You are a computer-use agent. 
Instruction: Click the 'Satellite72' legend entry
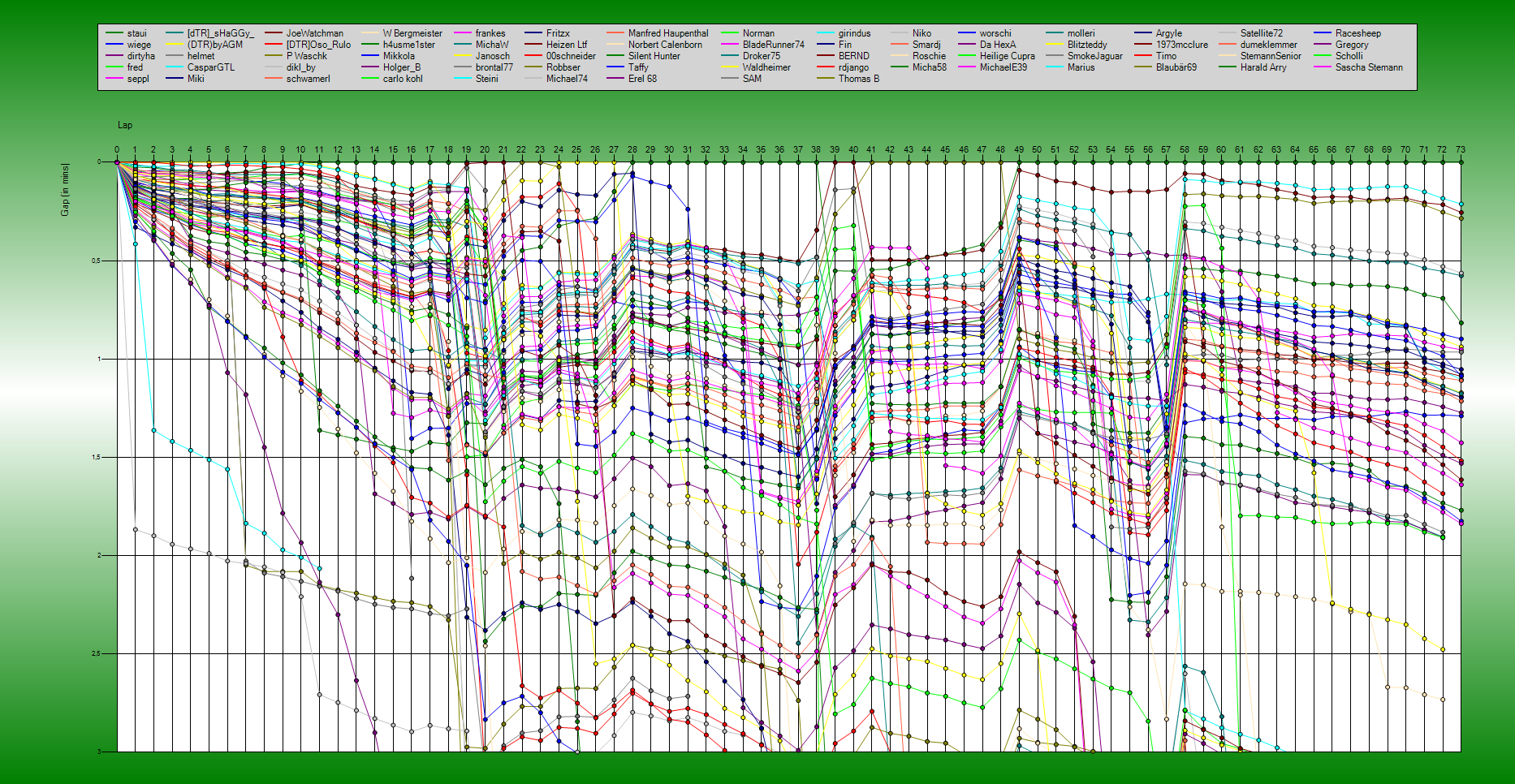pos(1251,33)
